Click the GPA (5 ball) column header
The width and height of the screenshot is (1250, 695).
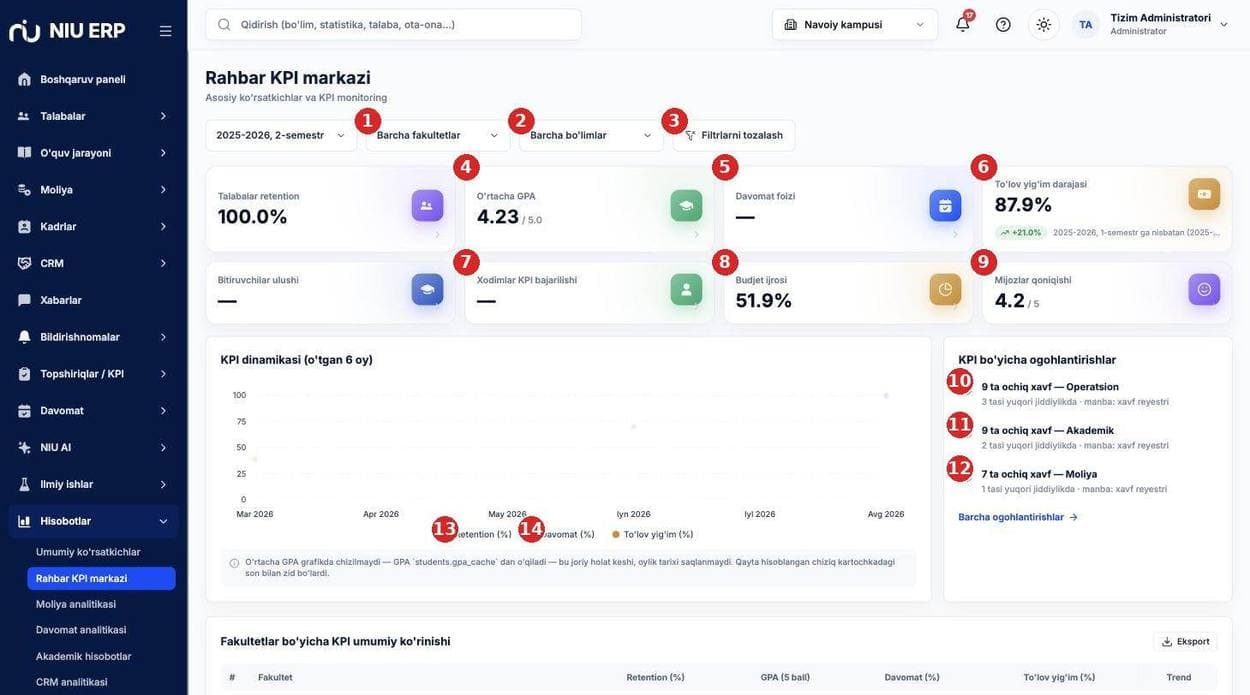pos(785,677)
